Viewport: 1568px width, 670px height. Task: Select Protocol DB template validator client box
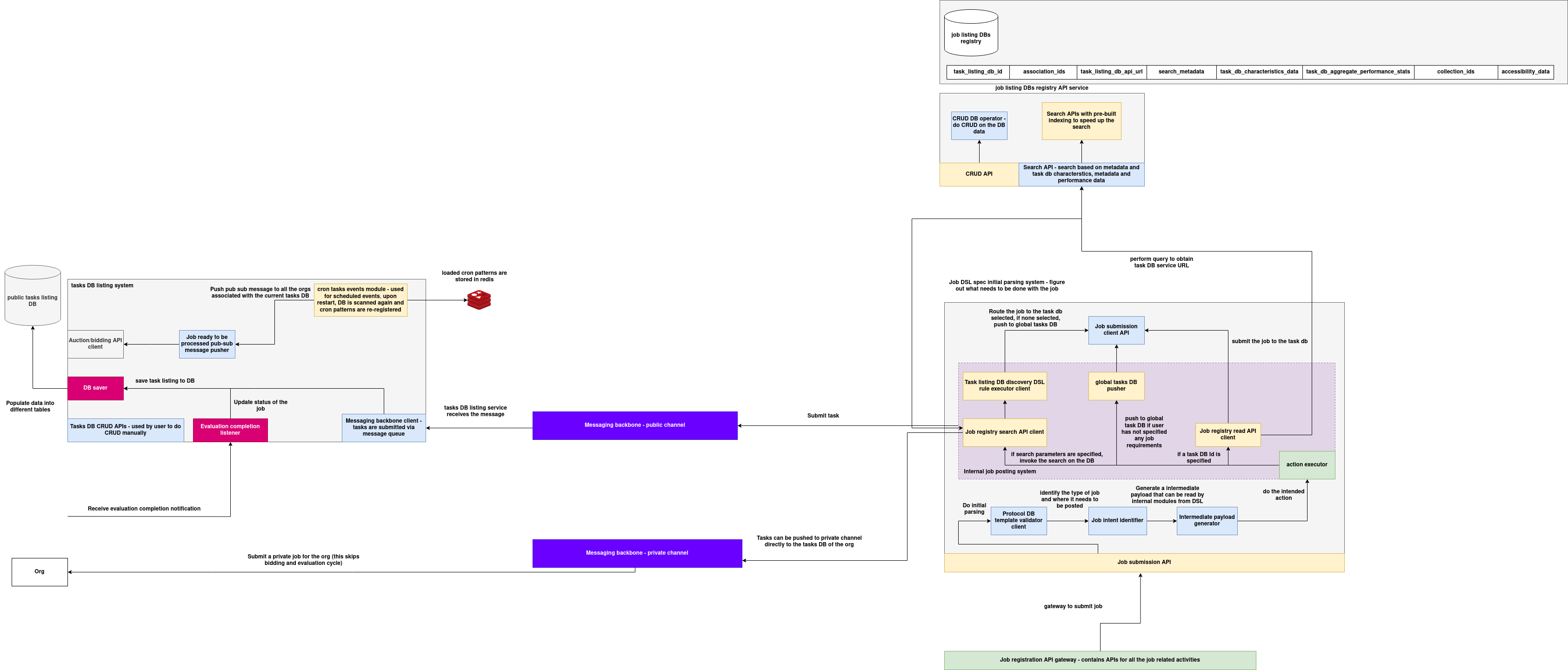1018,521
